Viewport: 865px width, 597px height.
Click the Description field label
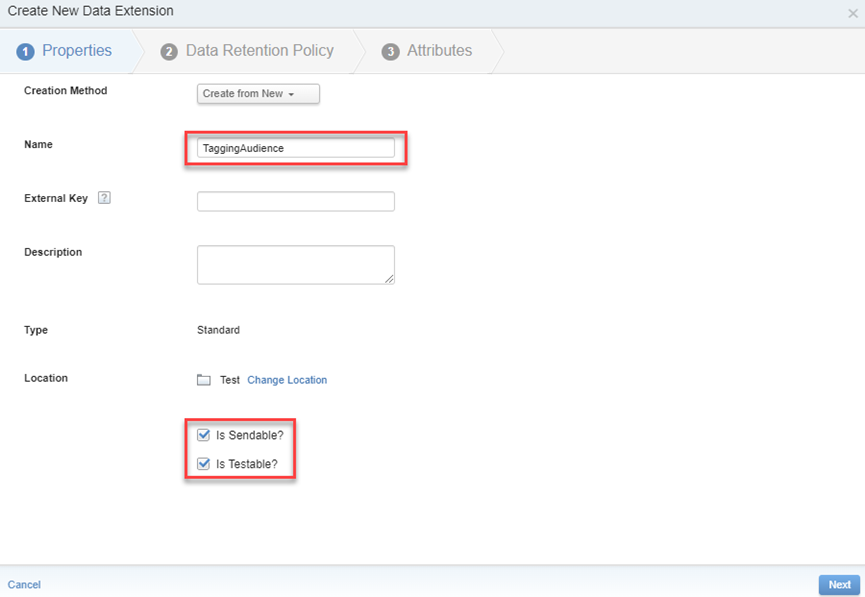click(x=53, y=252)
